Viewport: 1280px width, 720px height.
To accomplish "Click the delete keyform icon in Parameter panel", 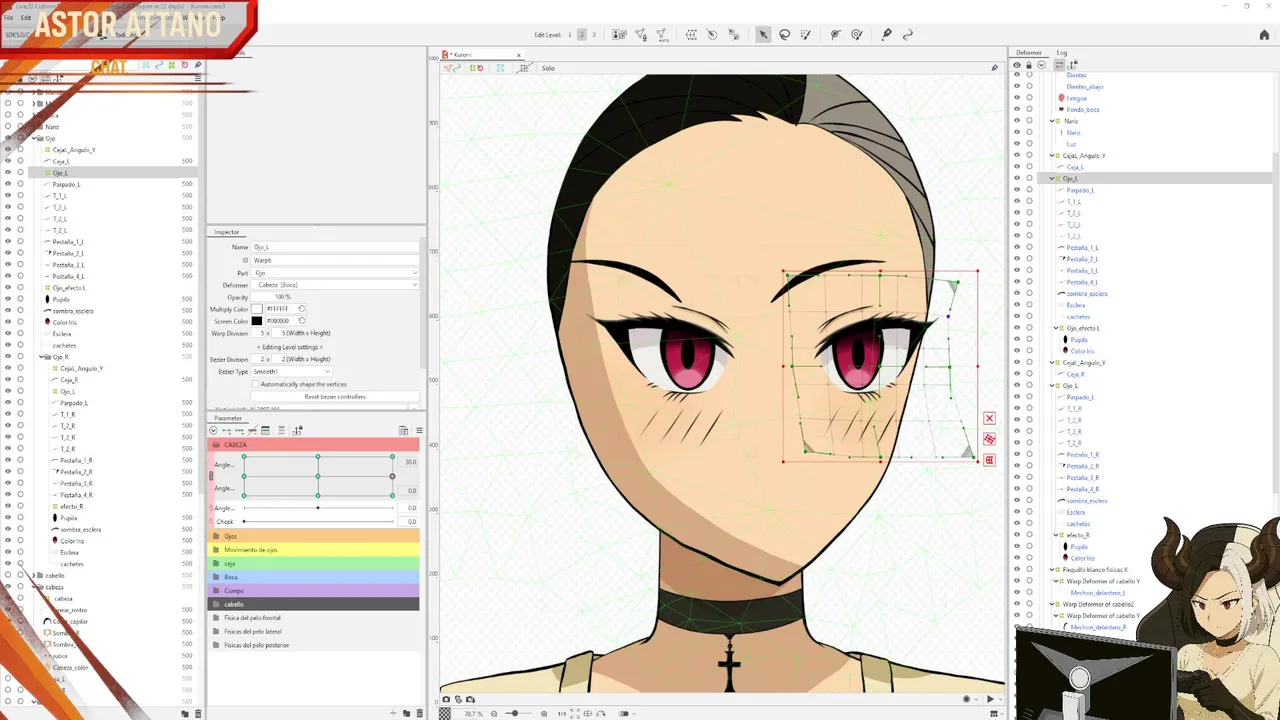I will click(251, 431).
